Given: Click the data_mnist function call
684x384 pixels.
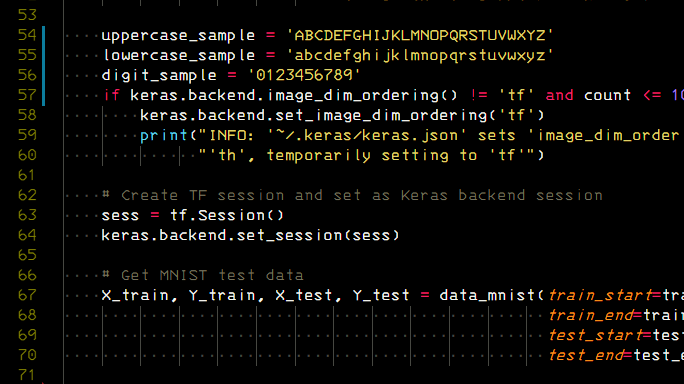Looking at the screenshot, I should coord(487,295).
